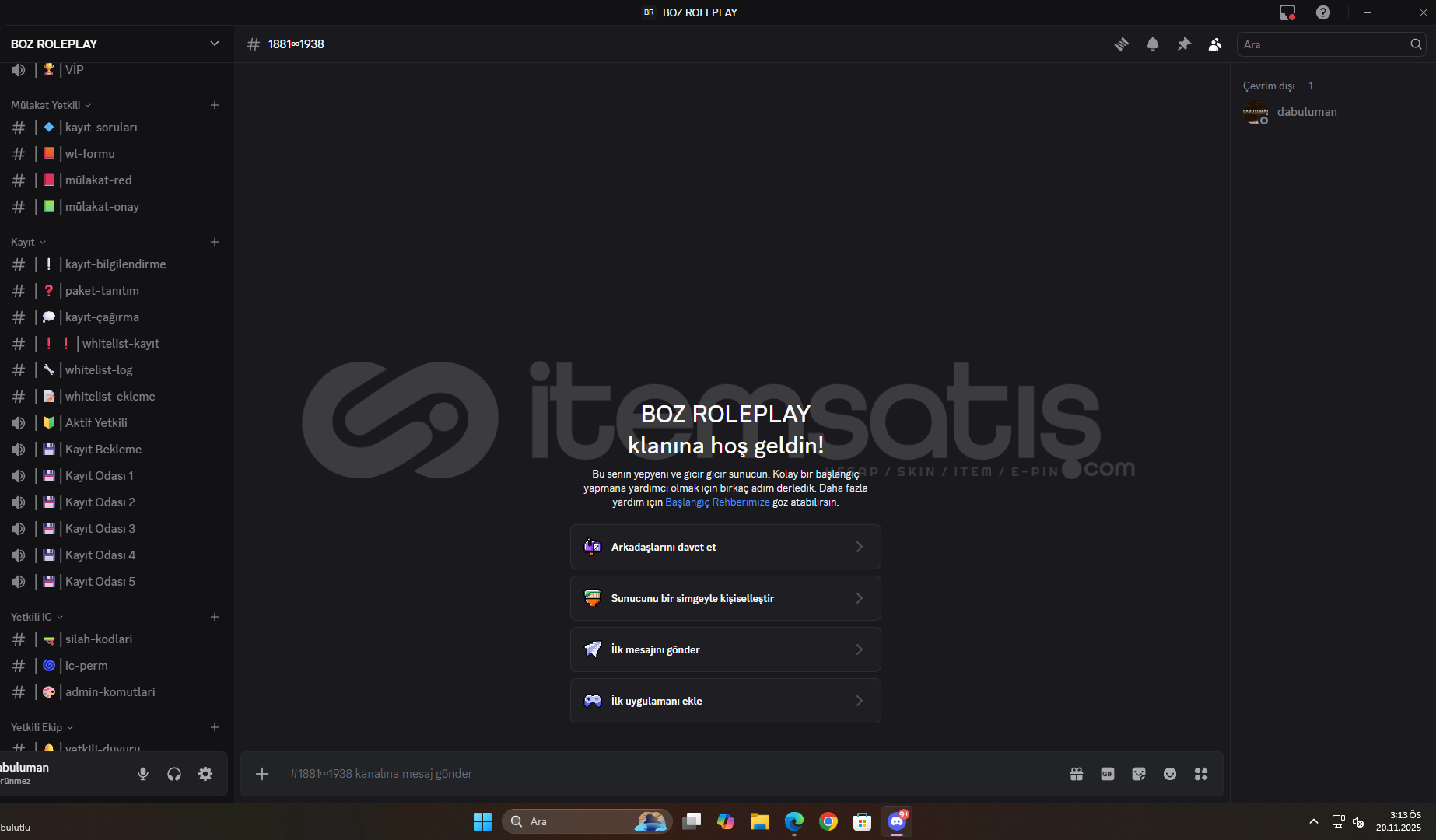Click the search magnifier icon in Ara box
The height and width of the screenshot is (840, 1436).
coord(1416,44)
